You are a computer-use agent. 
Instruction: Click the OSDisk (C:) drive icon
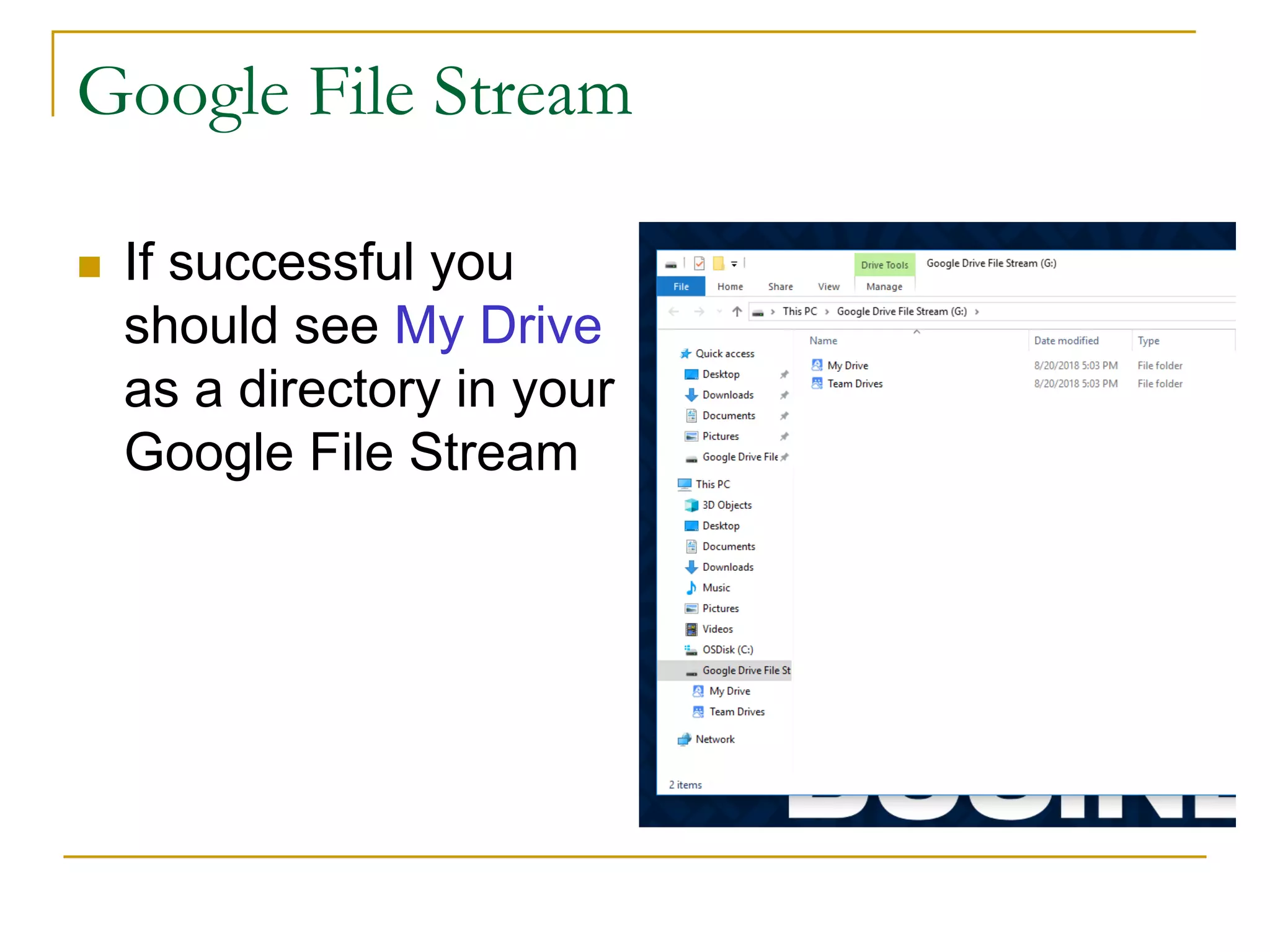(x=691, y=650)
